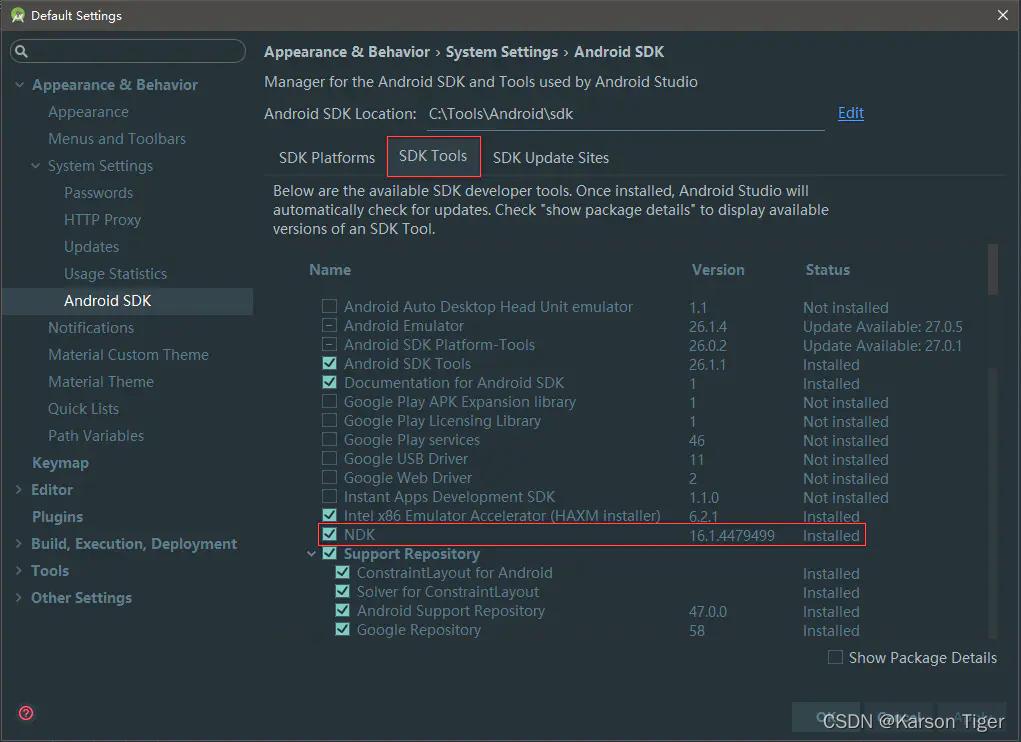Click NDK version 16.1.4479499 cell
The width and height of the screenshot is (1021, 742).
(732, 536)
